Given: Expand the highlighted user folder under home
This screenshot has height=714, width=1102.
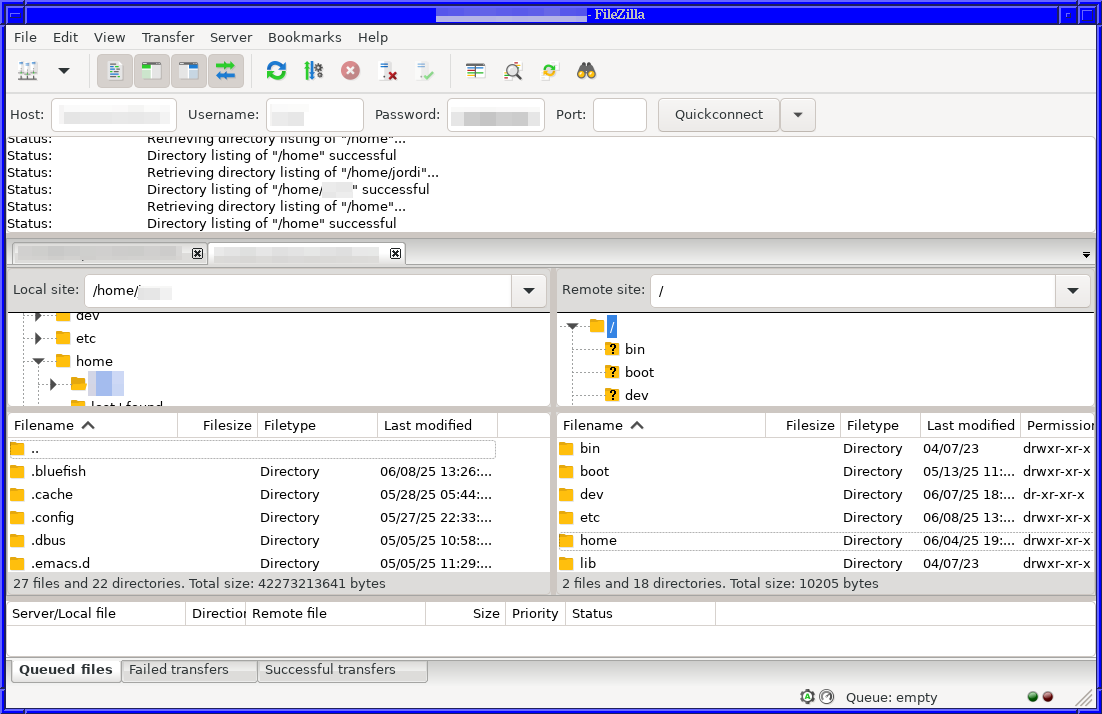Looking at the screenshot, I should (53, 384).
